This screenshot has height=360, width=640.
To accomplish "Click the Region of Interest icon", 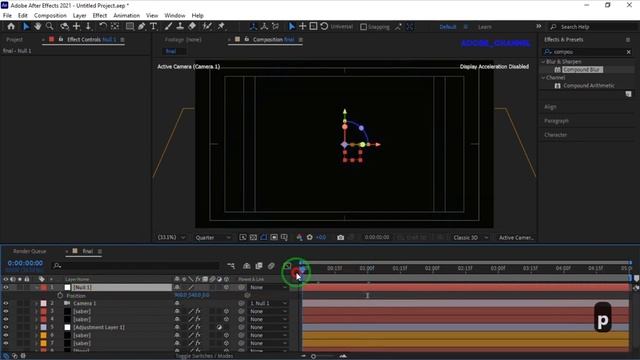I will click(274, 237).
